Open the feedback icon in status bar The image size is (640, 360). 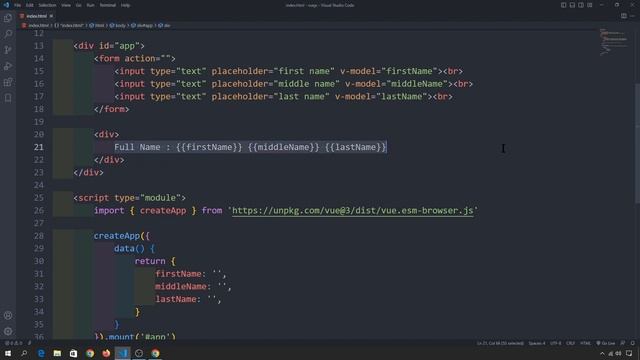click(x=623, y=343)
